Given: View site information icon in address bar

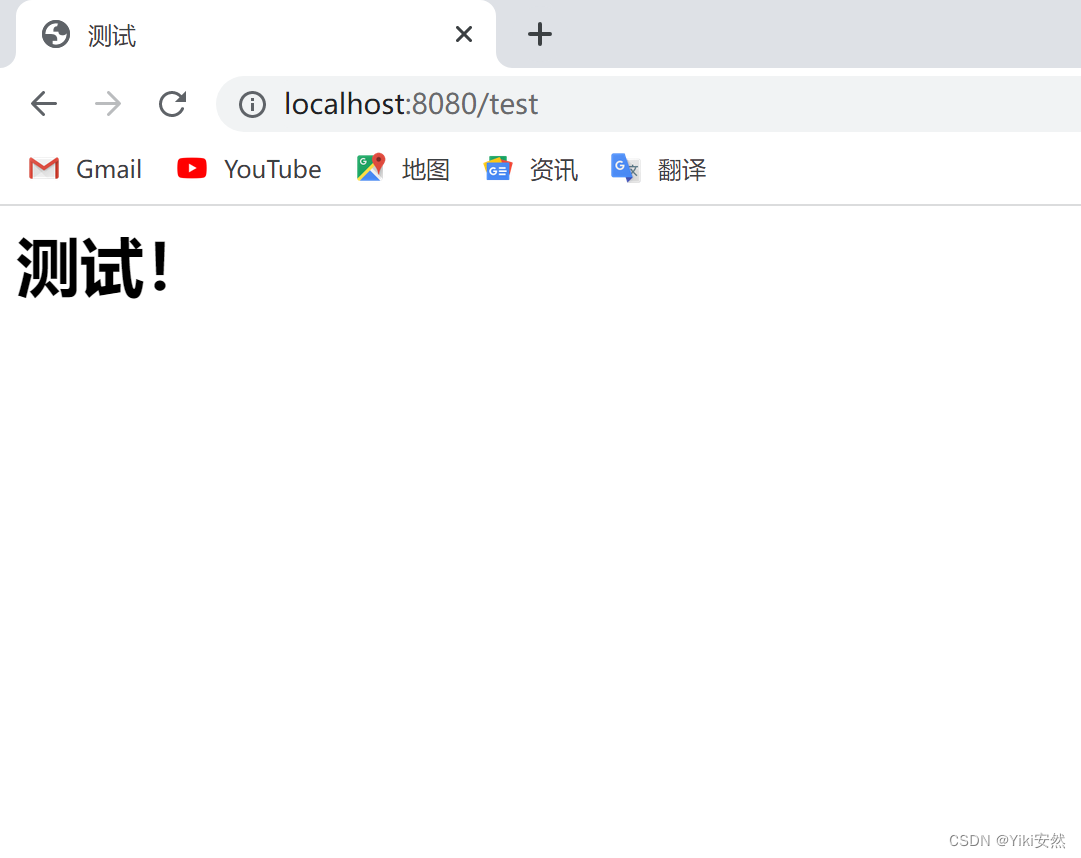Looking at the screenshot, I should pos(252,105).
